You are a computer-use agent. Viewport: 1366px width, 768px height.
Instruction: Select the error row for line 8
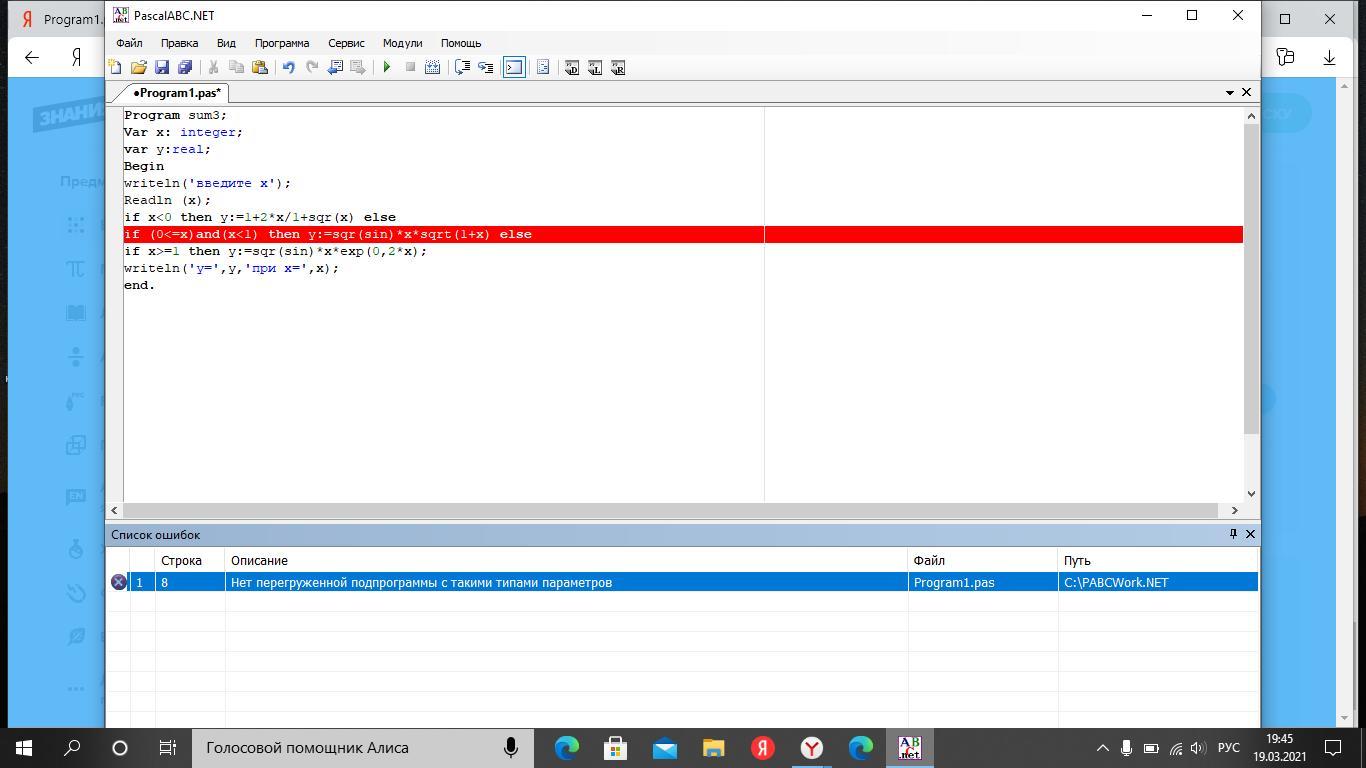[x=682, y=582]
